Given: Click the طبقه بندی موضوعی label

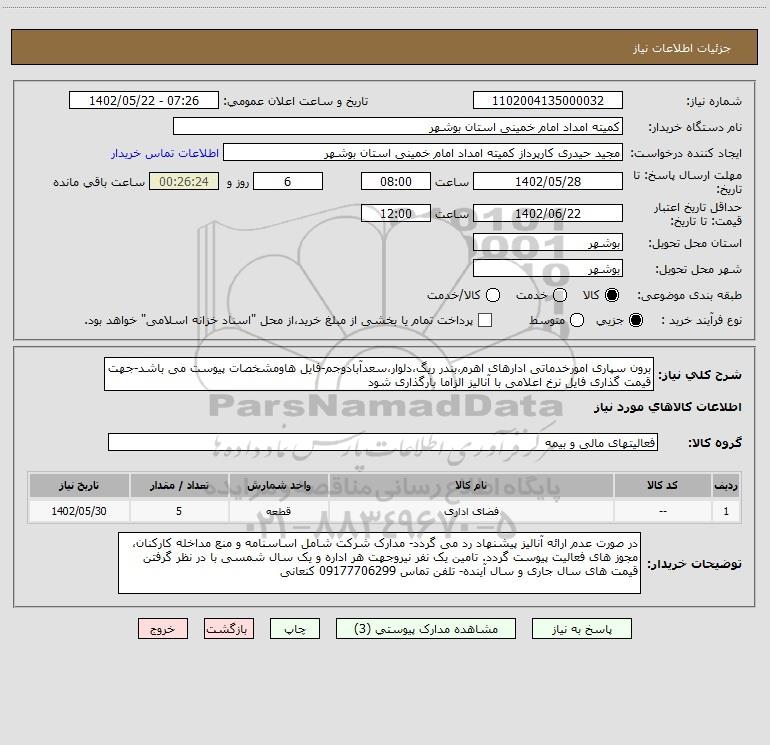Looking at the screenshot, I should tap(689, 296).
